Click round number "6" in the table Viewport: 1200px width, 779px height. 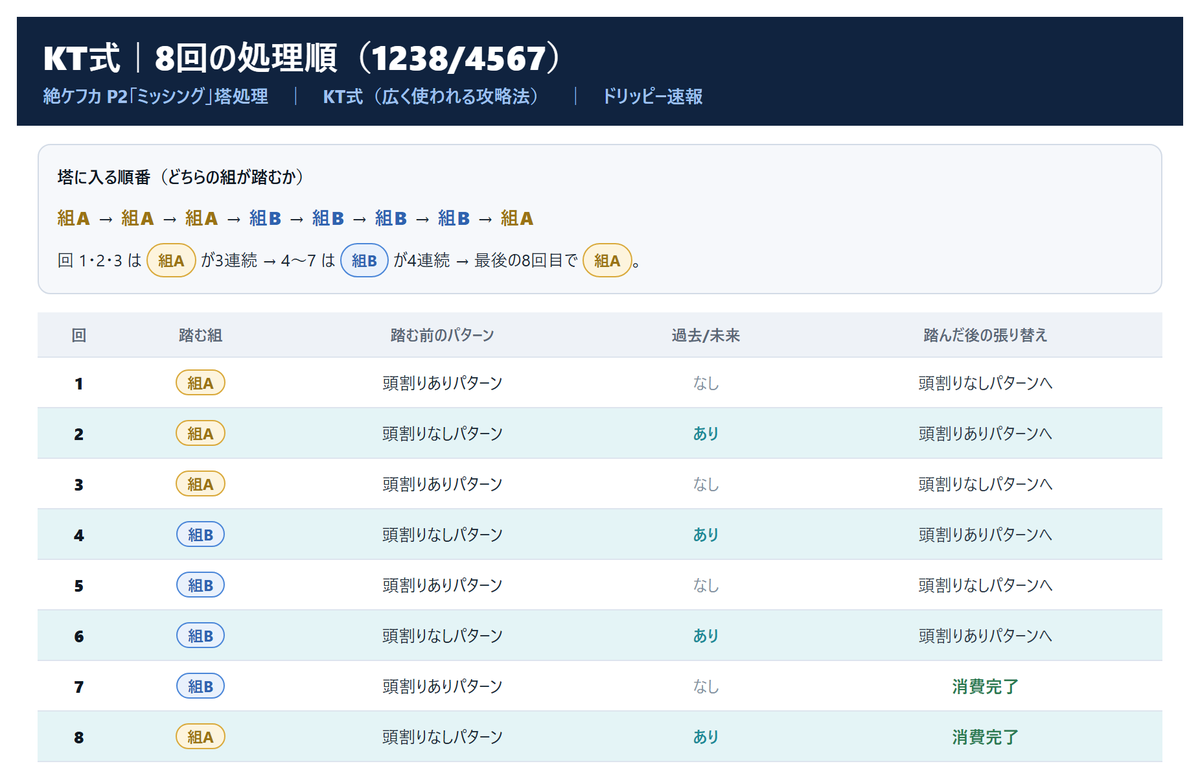[79, 636]
